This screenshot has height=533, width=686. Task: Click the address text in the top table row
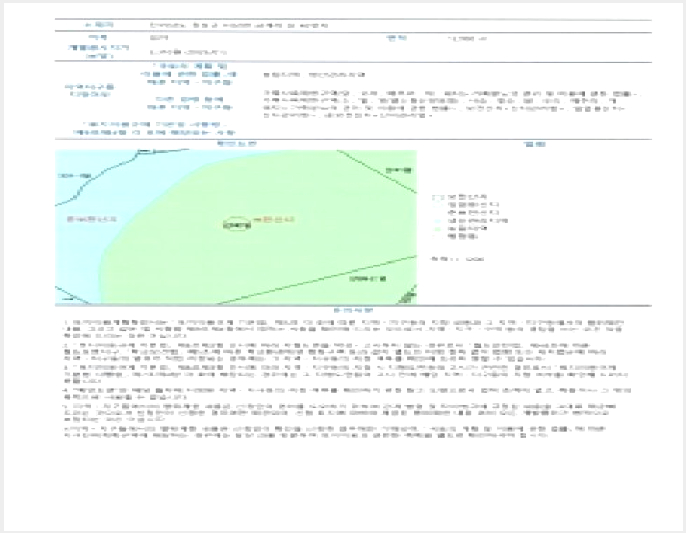(x=239, y=26)
